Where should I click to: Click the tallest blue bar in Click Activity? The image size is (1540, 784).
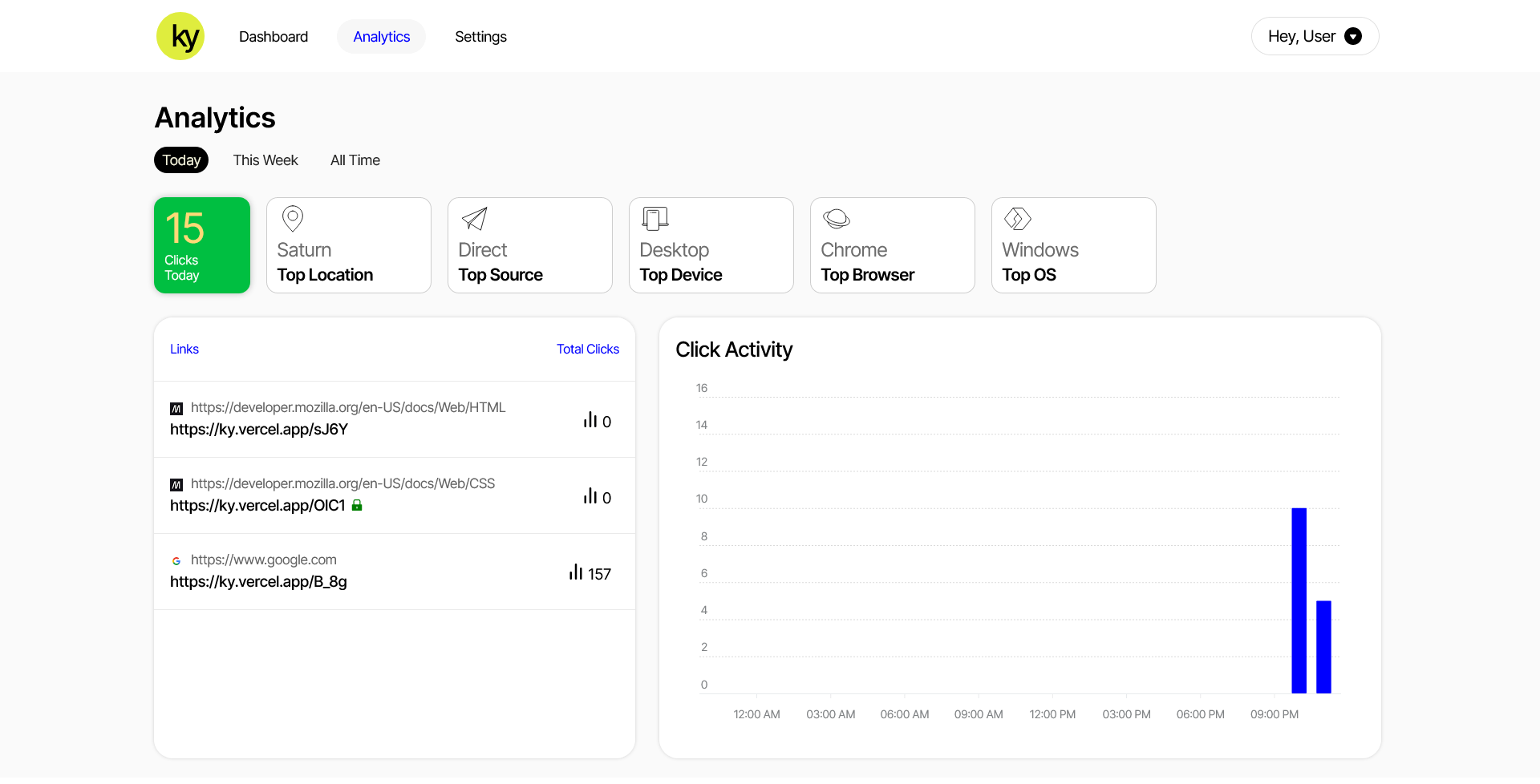1299,600
